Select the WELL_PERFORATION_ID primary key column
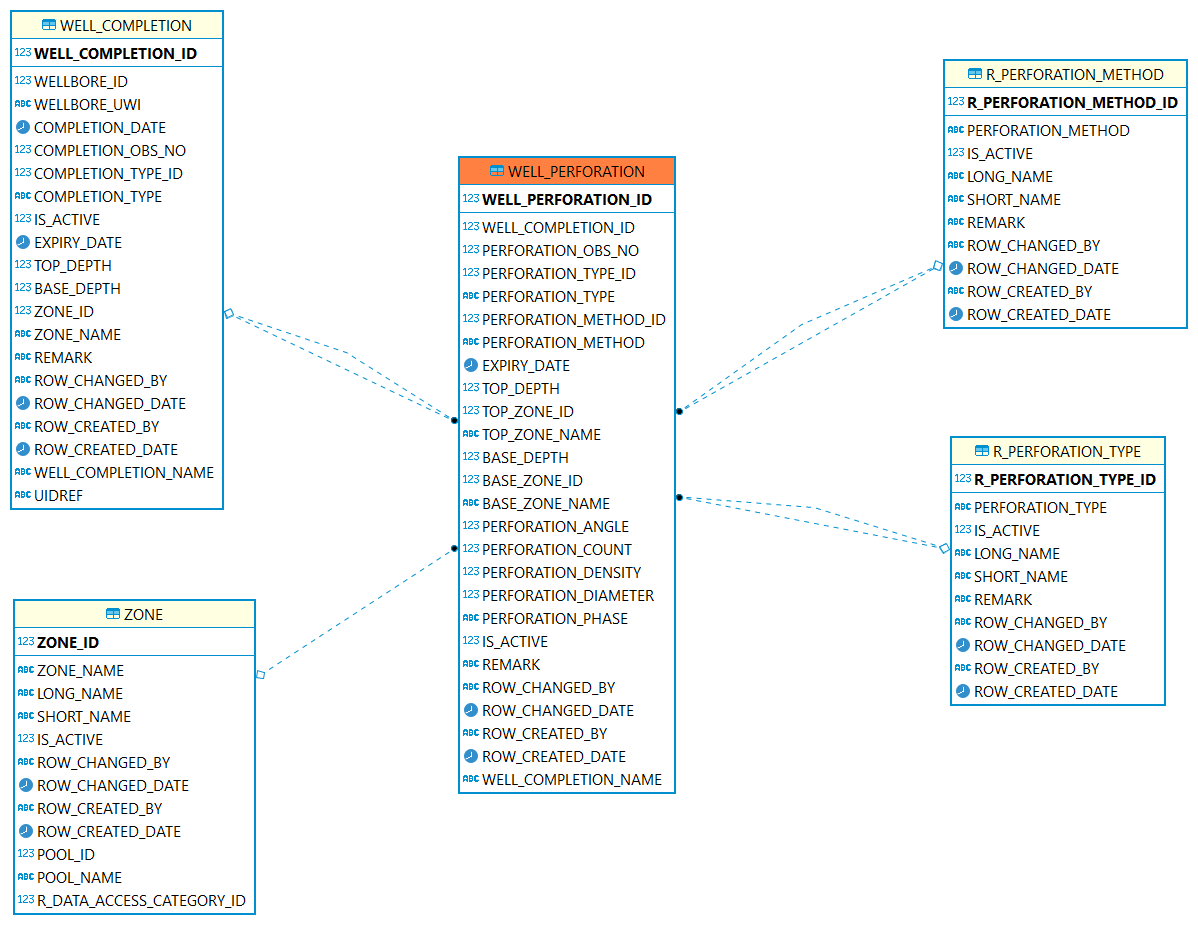The width and height of the screenshot is (1198, 925). click(566, 199)
